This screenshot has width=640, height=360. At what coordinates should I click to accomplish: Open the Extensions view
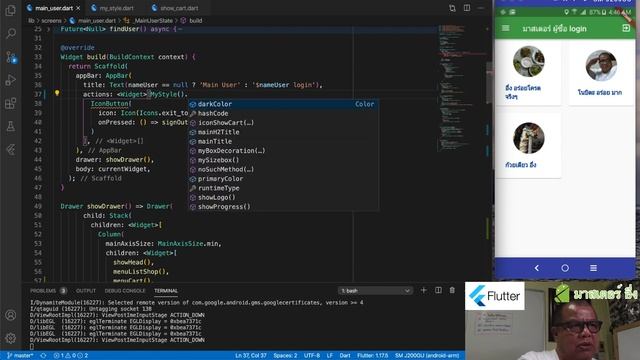[x=11, y=103]
